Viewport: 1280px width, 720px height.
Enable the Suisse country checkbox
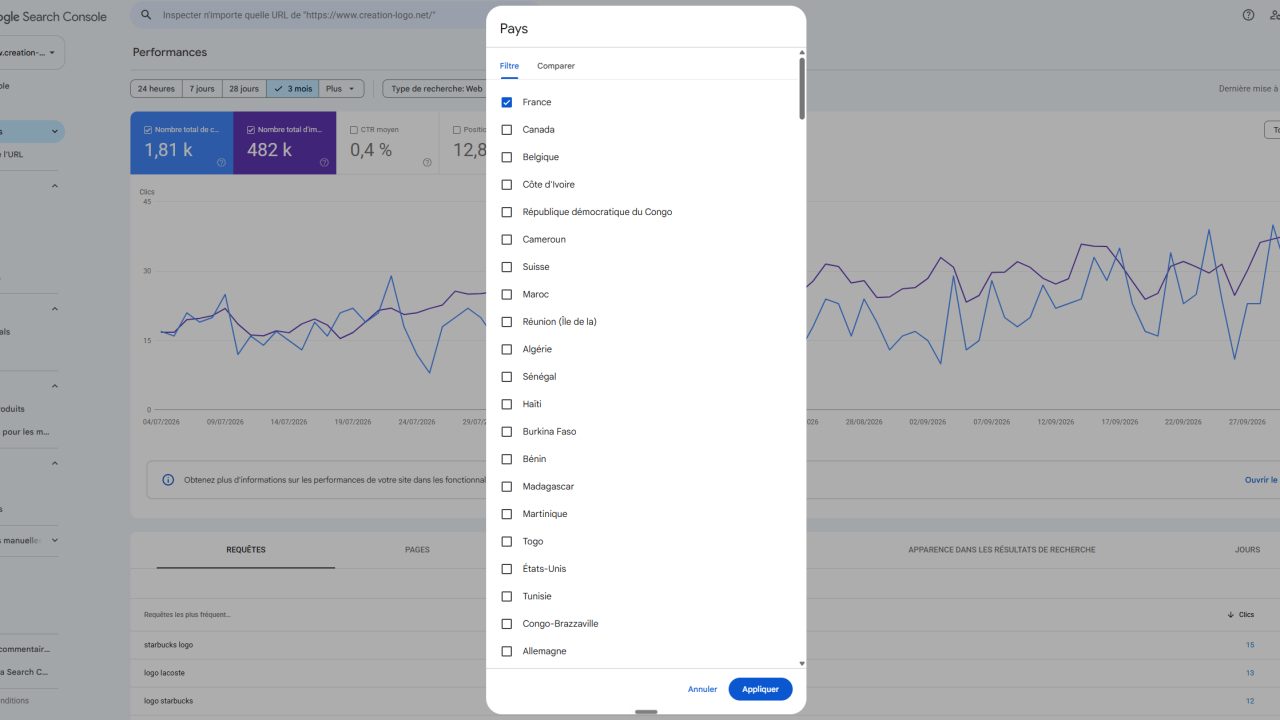507,267
